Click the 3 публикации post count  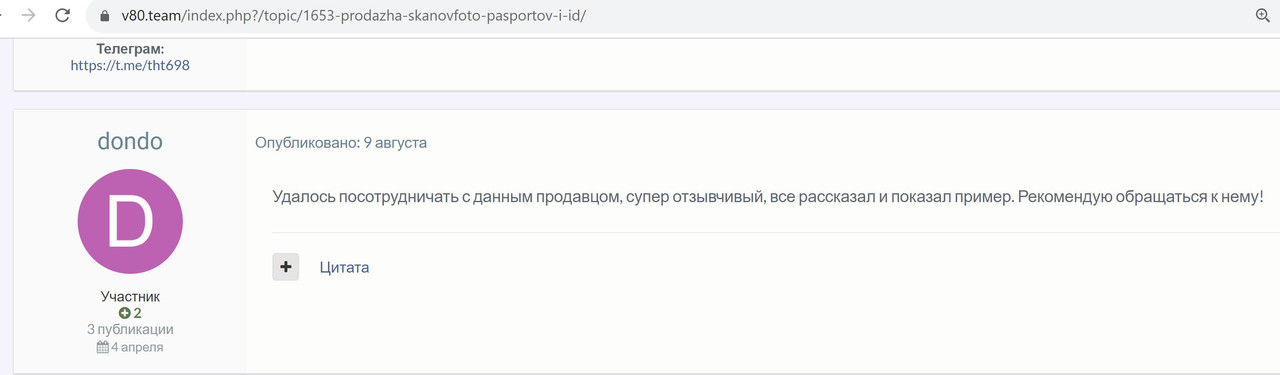coord(130,329)
